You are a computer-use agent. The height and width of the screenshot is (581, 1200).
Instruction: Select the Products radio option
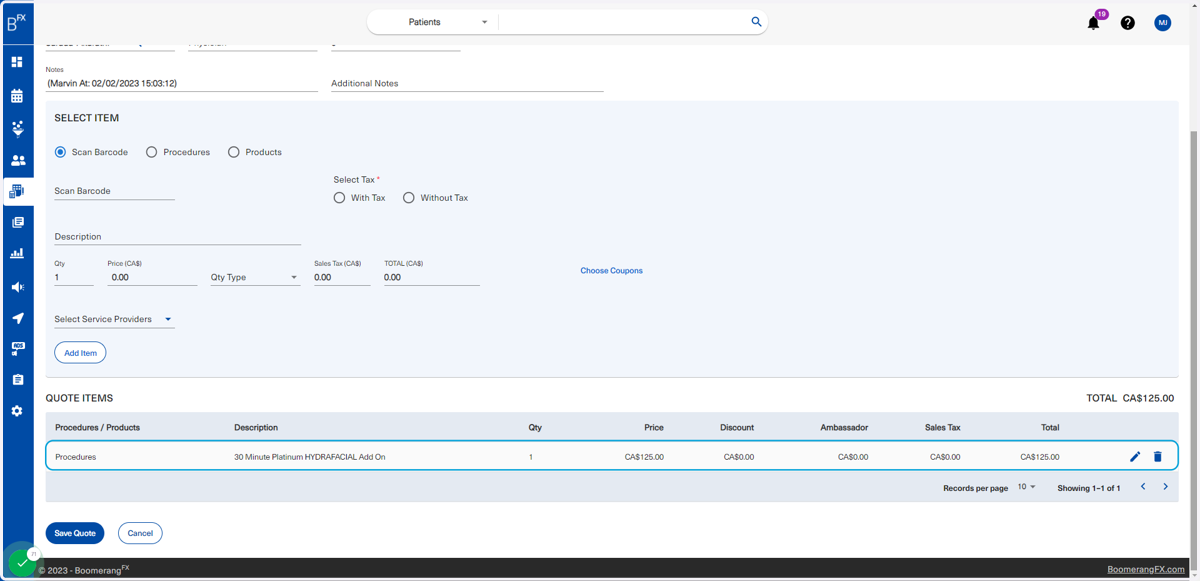point(234,152)
